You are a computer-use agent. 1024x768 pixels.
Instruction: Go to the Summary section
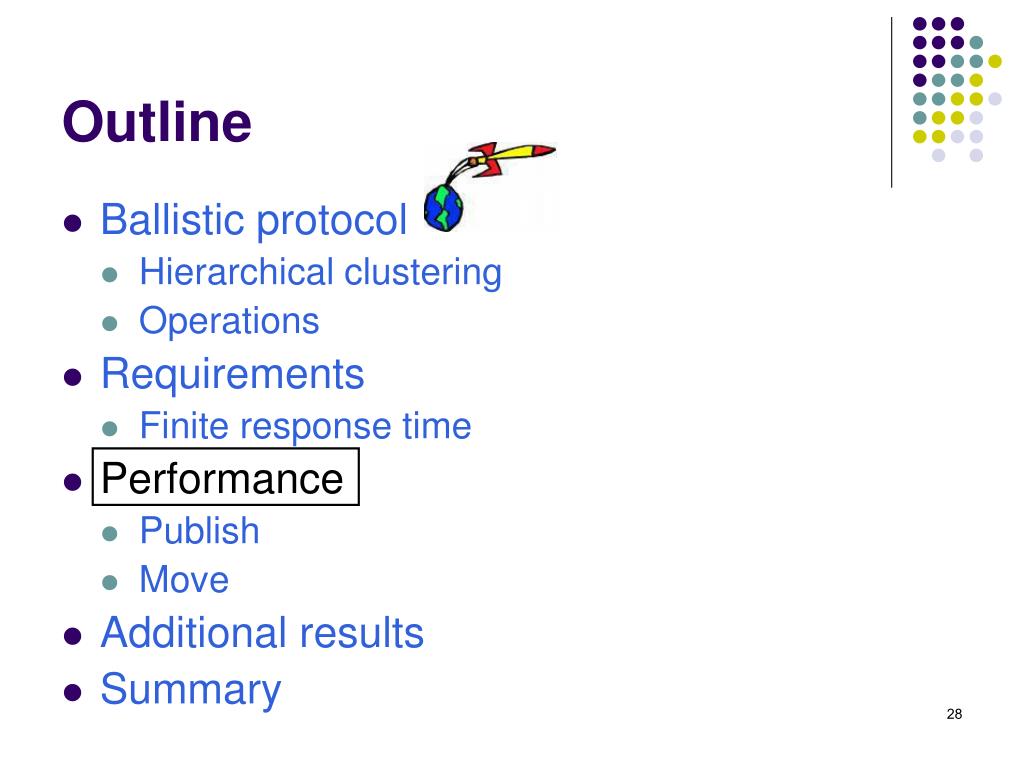coord(191,690)
